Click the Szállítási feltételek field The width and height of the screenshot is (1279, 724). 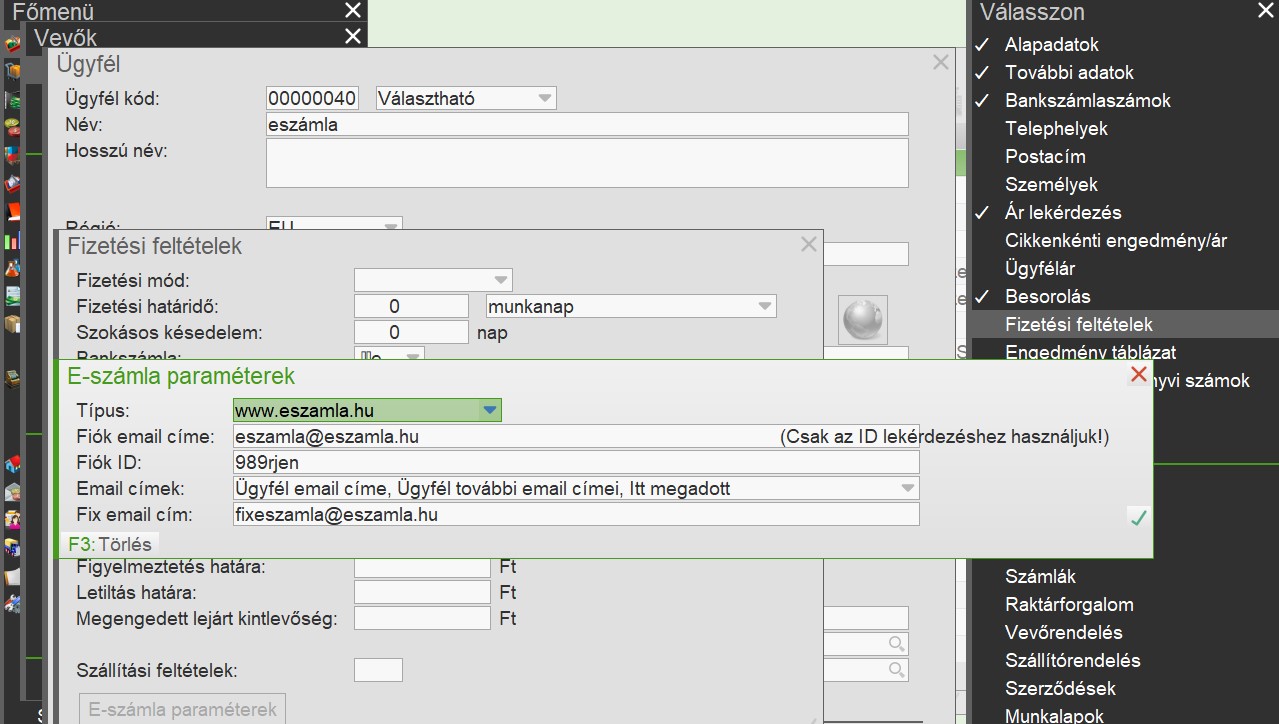click(x=378, y=670)
